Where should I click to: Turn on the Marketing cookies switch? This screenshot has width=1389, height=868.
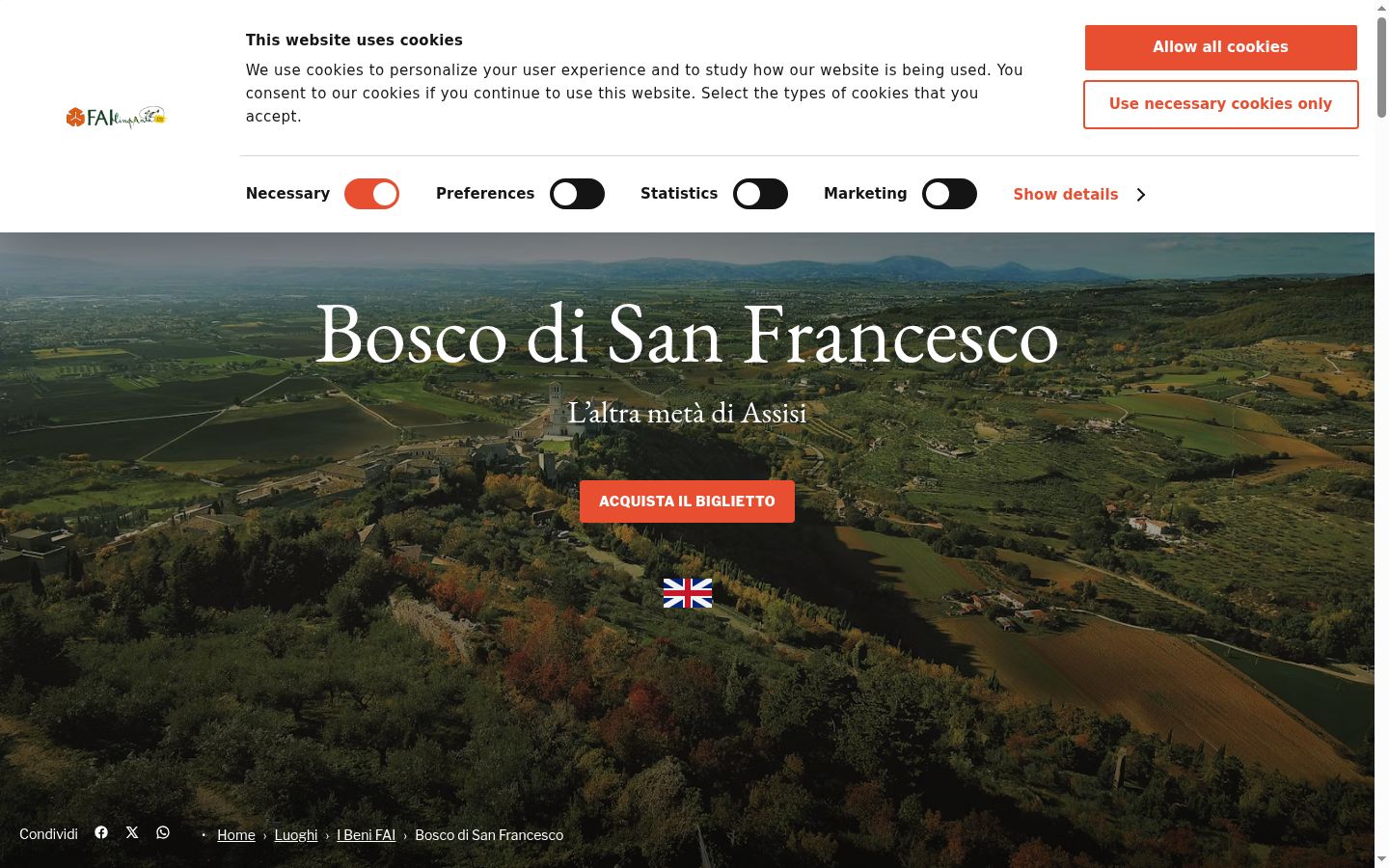tap(949, 194)
